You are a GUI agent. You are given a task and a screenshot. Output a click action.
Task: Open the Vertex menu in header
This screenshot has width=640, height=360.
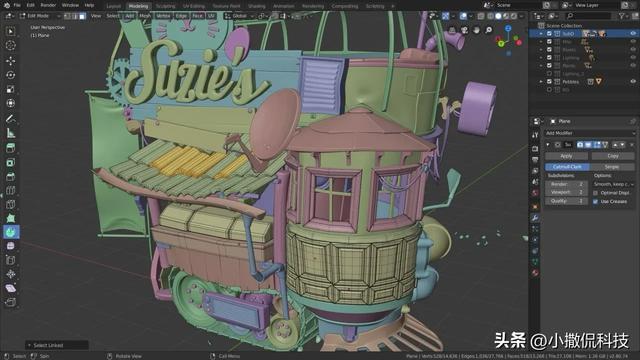[163, 16]
